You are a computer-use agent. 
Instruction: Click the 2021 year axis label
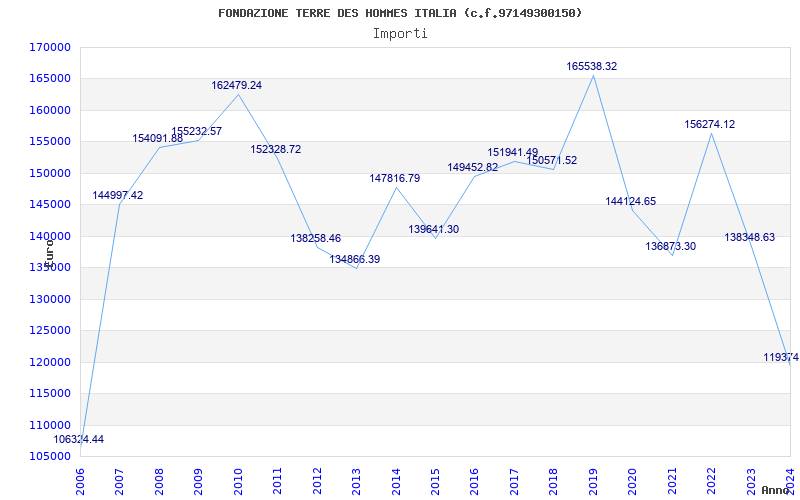(672, 481)
